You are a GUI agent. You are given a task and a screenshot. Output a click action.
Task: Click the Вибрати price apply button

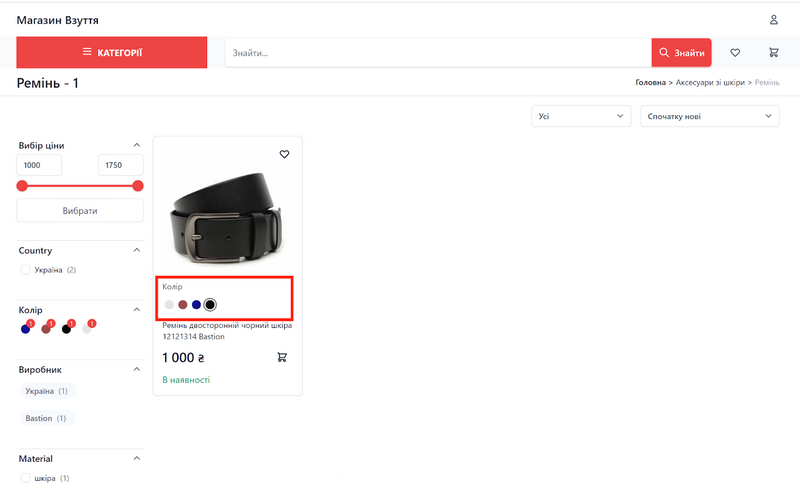point(80,210)
